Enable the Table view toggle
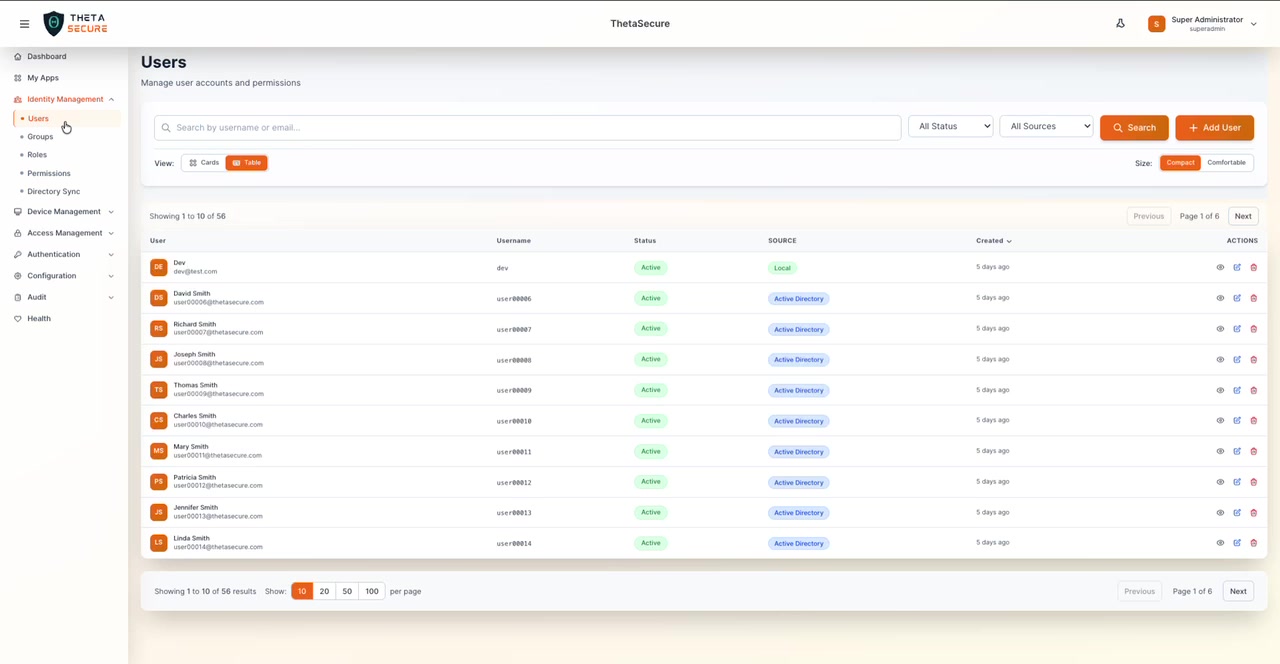Image resolution: width=1280 pixels, height=664 pixels. pos(246,162)
